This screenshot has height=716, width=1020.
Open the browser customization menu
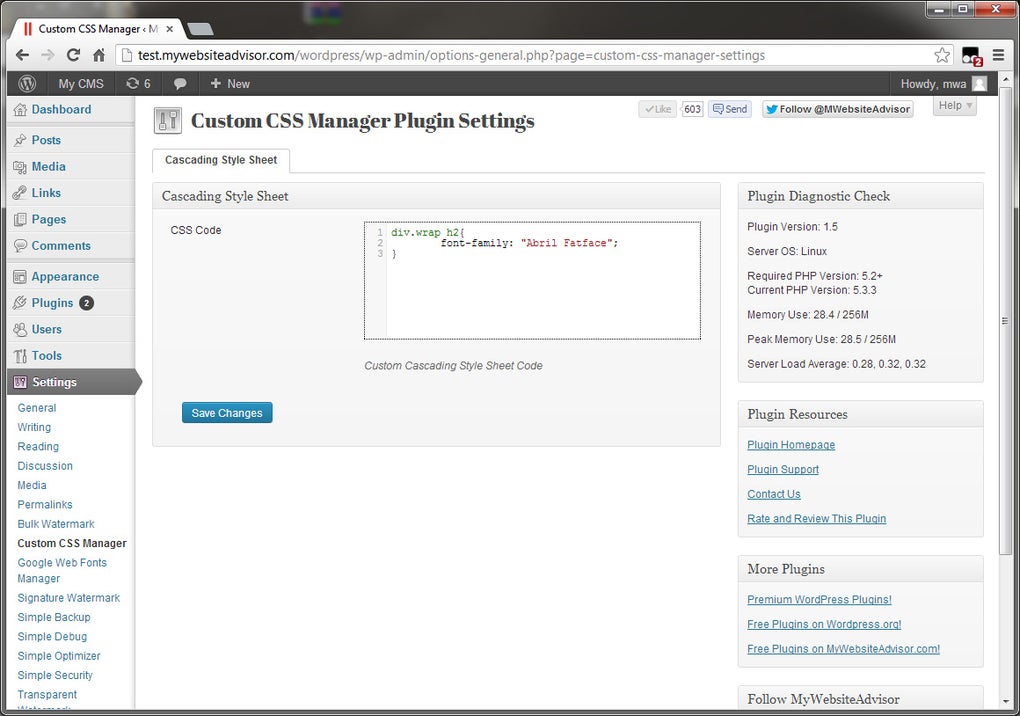pos(998,55)
